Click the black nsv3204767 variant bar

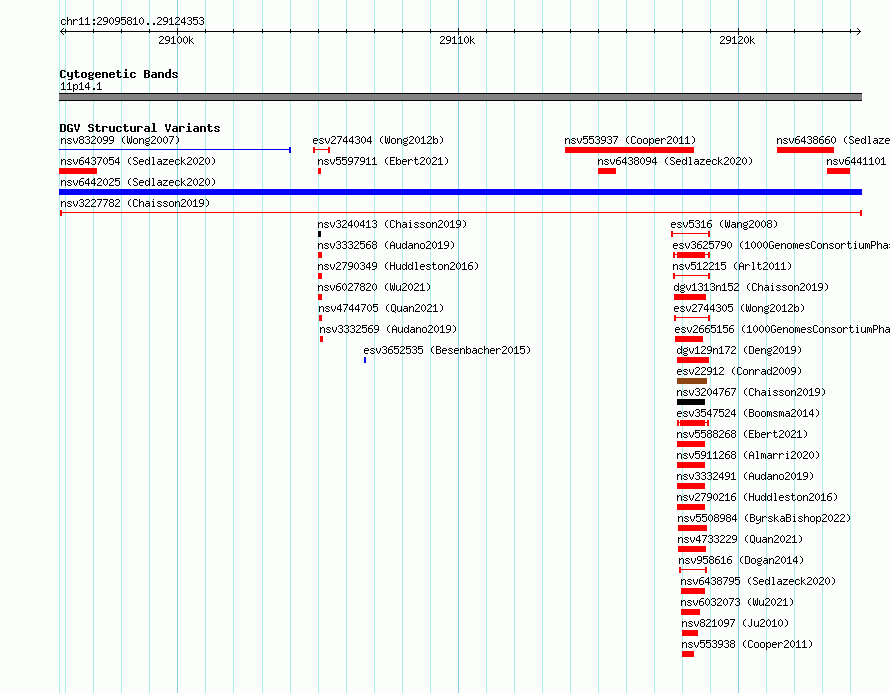coord(691,402)
